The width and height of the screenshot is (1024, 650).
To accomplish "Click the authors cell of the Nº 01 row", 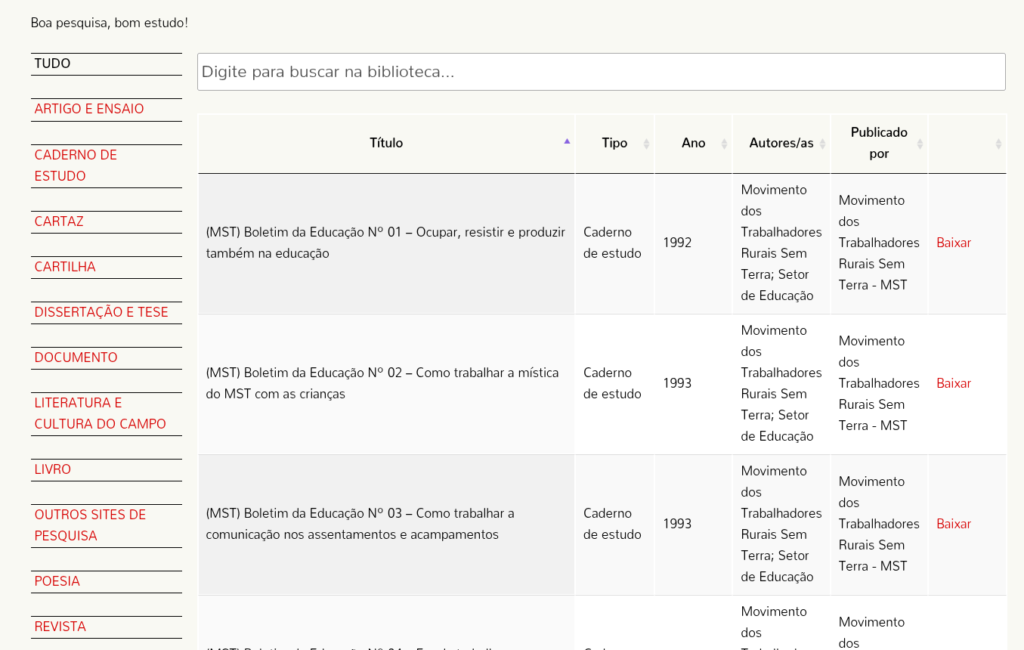I will click(781, 242).
